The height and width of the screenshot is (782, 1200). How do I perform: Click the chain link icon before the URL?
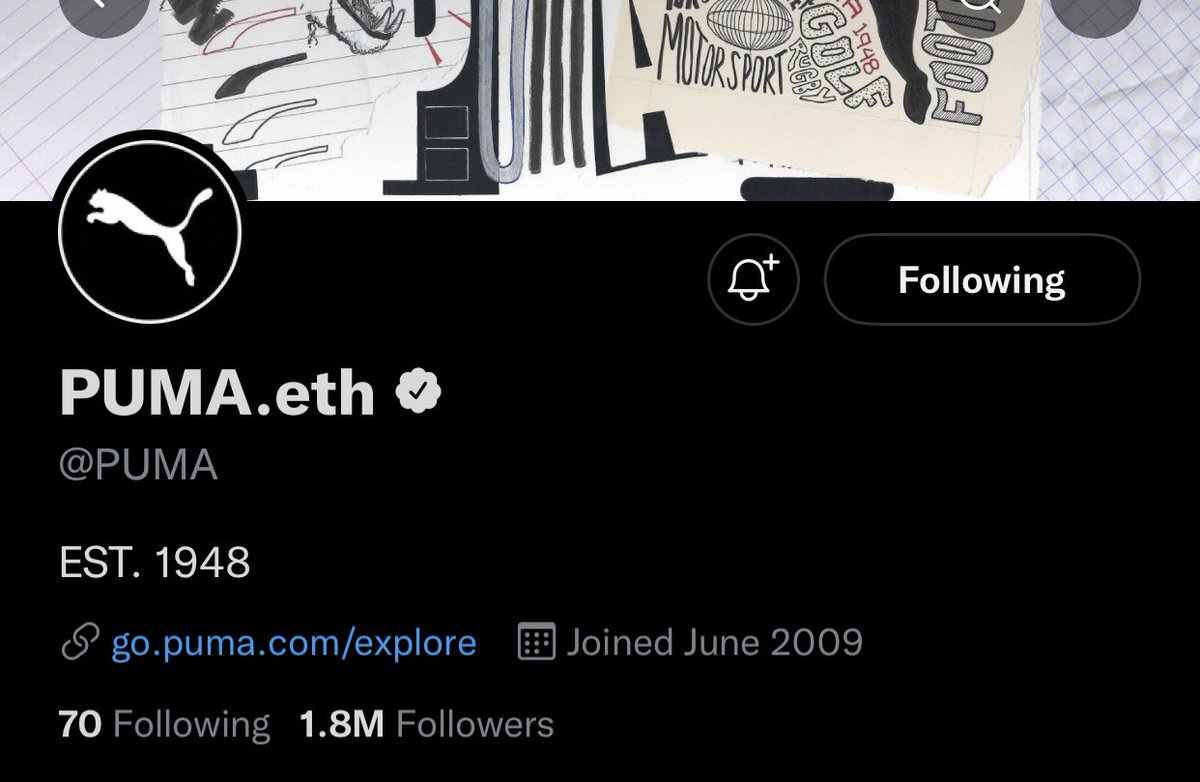pyautogui.click(x=80, y=642)
